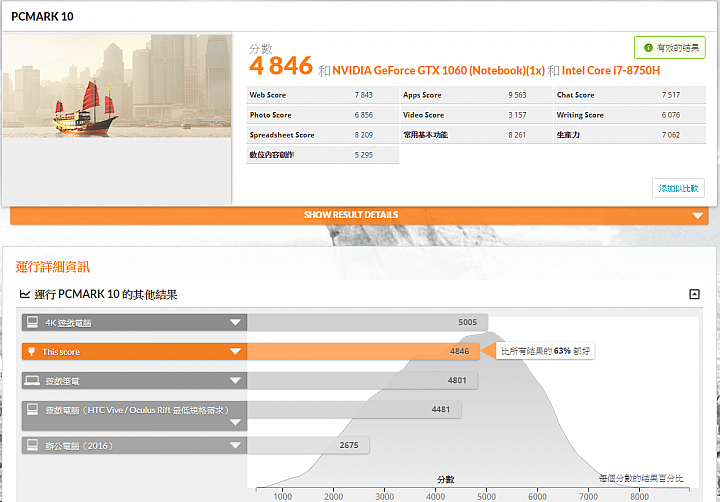Click the 5005 bar for 4K gaming PC
Screen dimensions: 720x502
coord(367,322)
